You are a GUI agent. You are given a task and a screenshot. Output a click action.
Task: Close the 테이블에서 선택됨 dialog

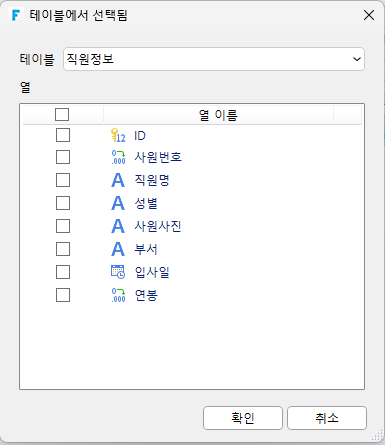click(x=369, y=15)
